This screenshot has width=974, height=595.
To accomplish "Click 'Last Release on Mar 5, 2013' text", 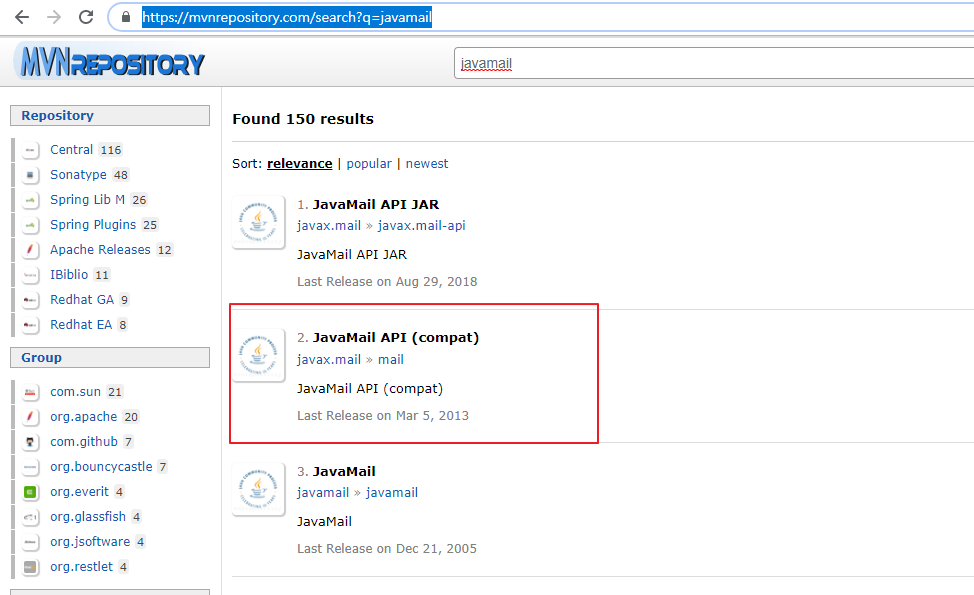I will coord(383,416).
